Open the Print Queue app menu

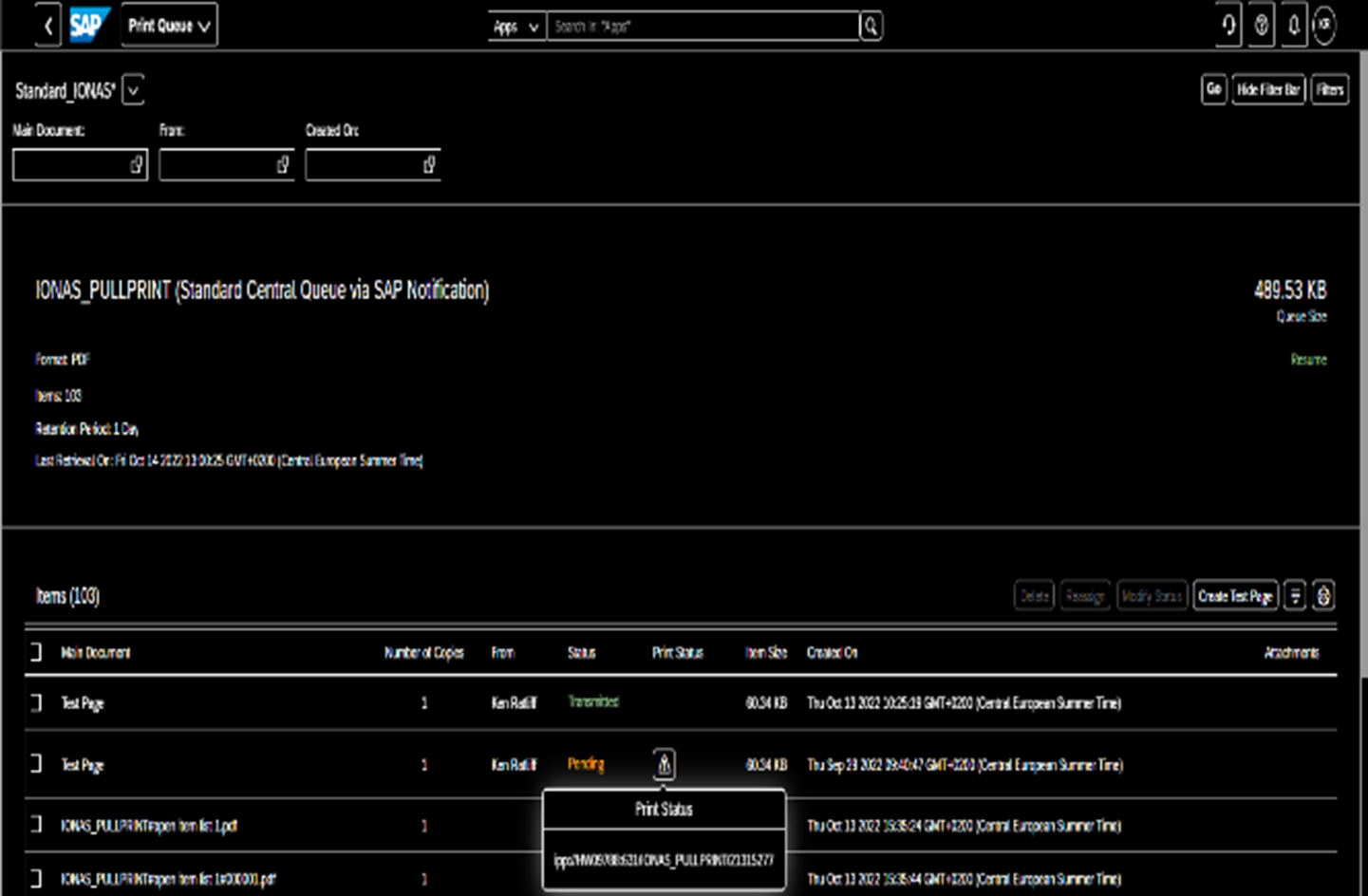click(x=169, y=26)
